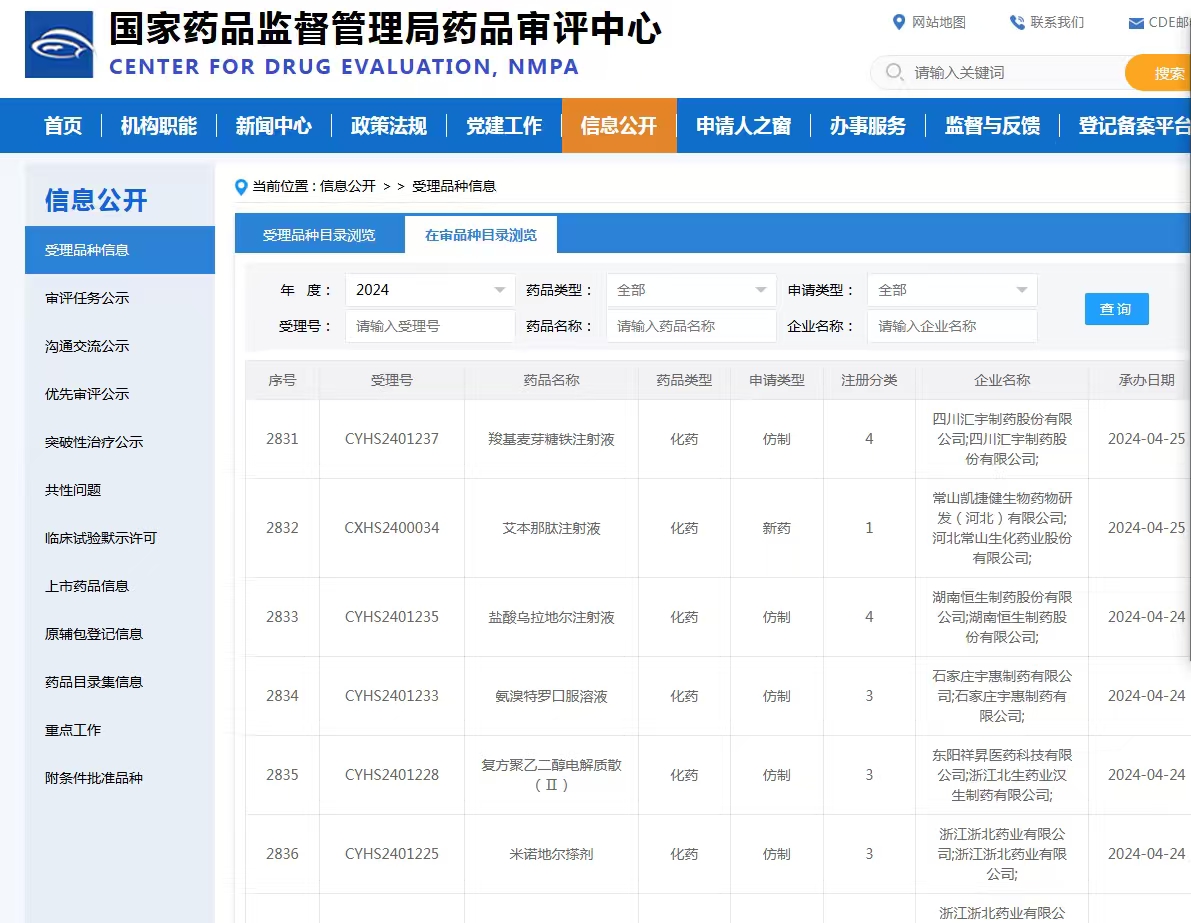Screen dimensions: 1191x923
Task: Click the CDE logo icon
Action: click(x=59, y=45)
